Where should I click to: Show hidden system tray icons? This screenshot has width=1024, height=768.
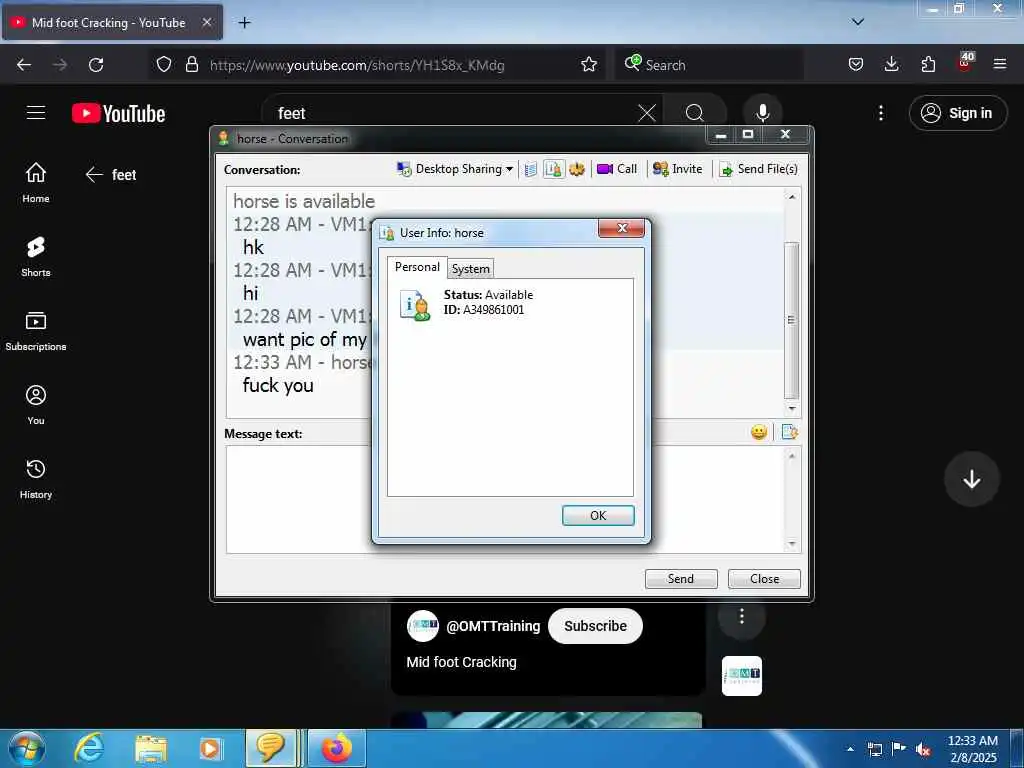pos(850,749)
